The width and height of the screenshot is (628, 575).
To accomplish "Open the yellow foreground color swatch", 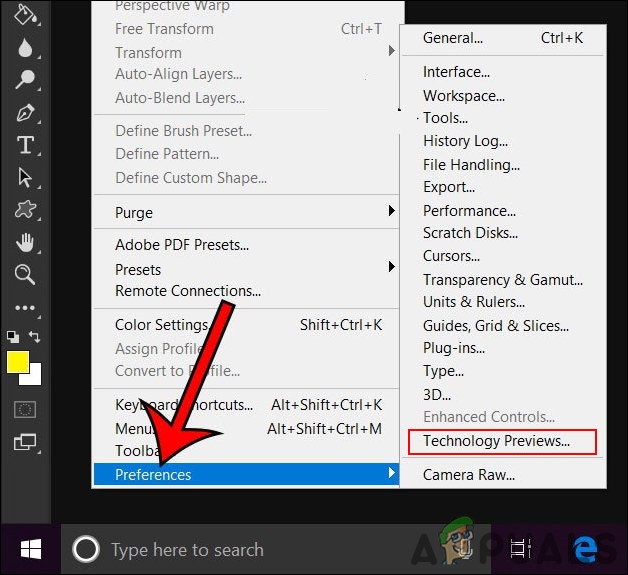I will [17, 362].
